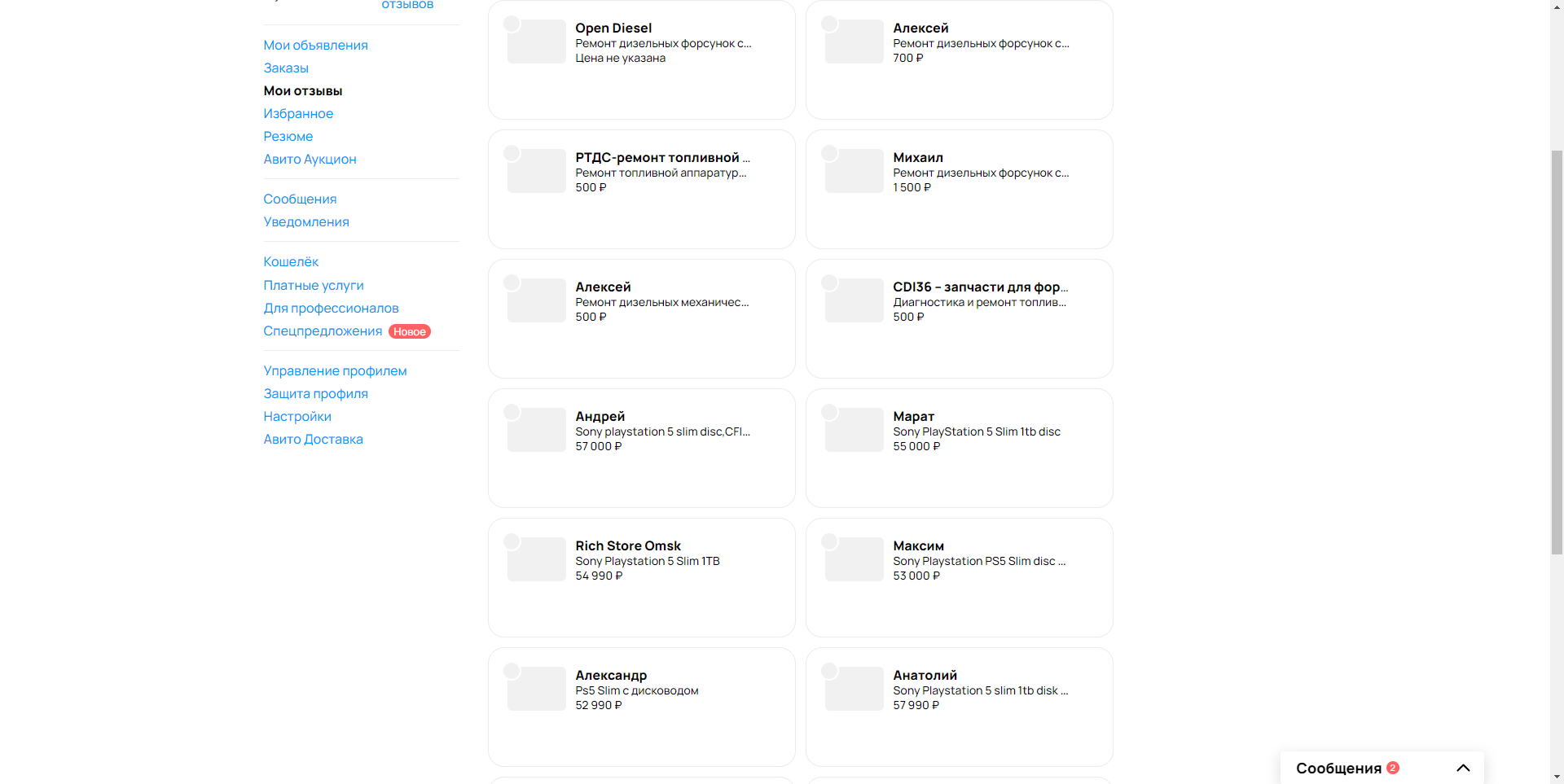Open Спецпредложения in the sidebar
This screenshot has width=1564, height=784.
pos(323,331)
